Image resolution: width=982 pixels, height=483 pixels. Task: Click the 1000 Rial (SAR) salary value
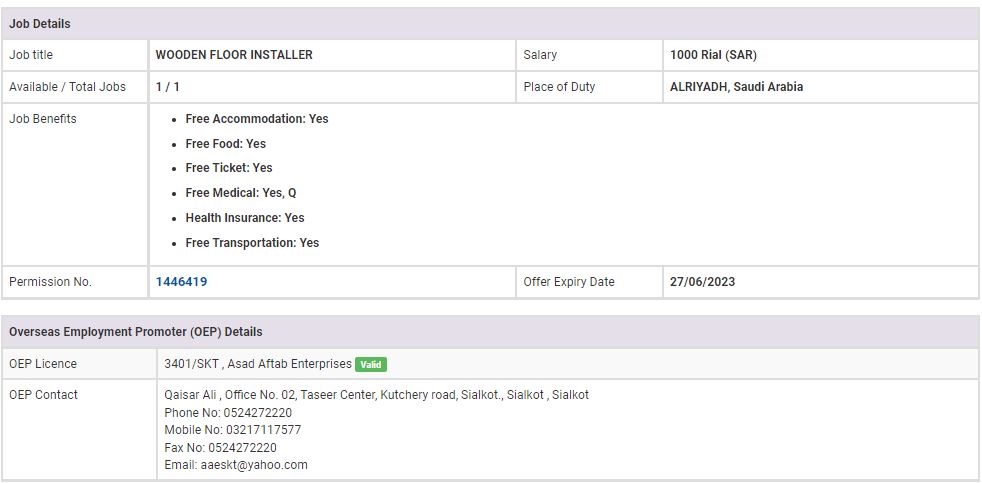pos(713,55)
